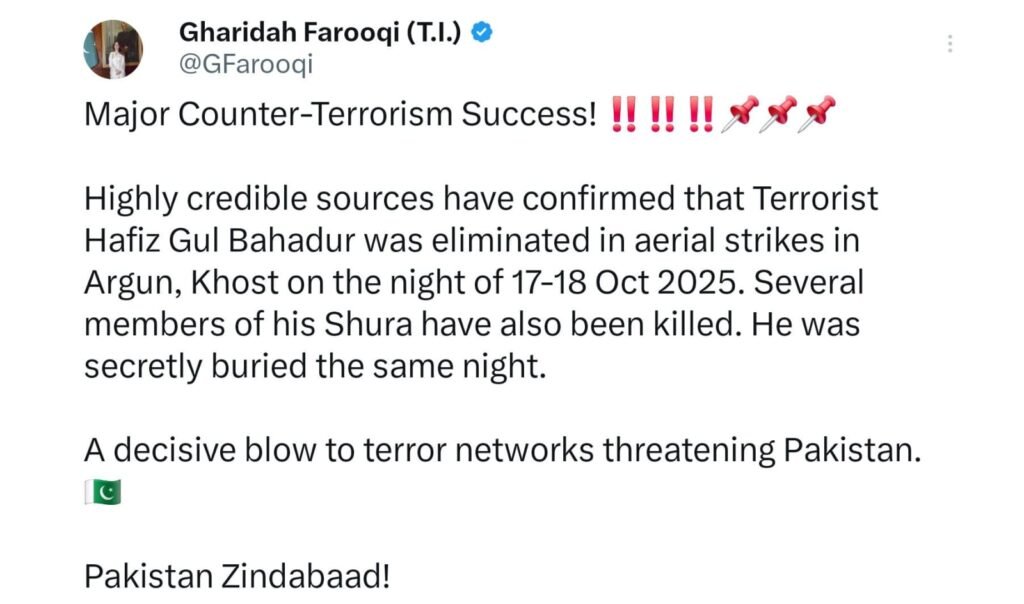Click the first pushpin emoji
1024x604 pixels.
click(741, 116)
